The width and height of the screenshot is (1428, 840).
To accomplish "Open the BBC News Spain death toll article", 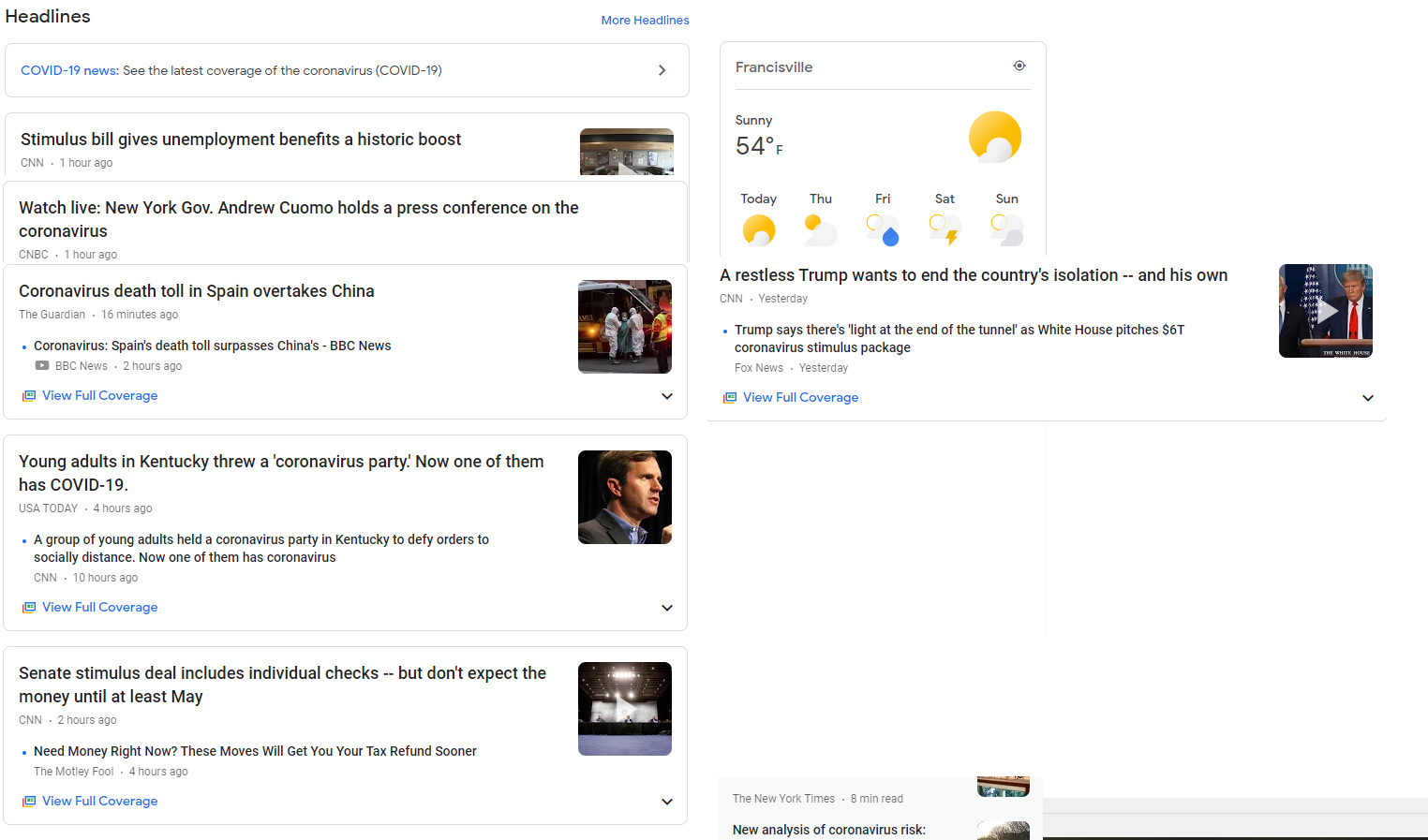I will click(x=213, y=346).
